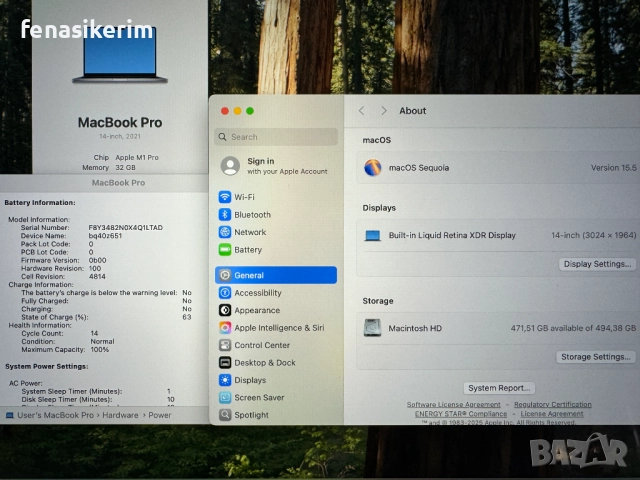Image resolution: width=640 pixels, height=480 pixels.
Task: Click Maximum Capacity value 100%
Action: [100, 349]
